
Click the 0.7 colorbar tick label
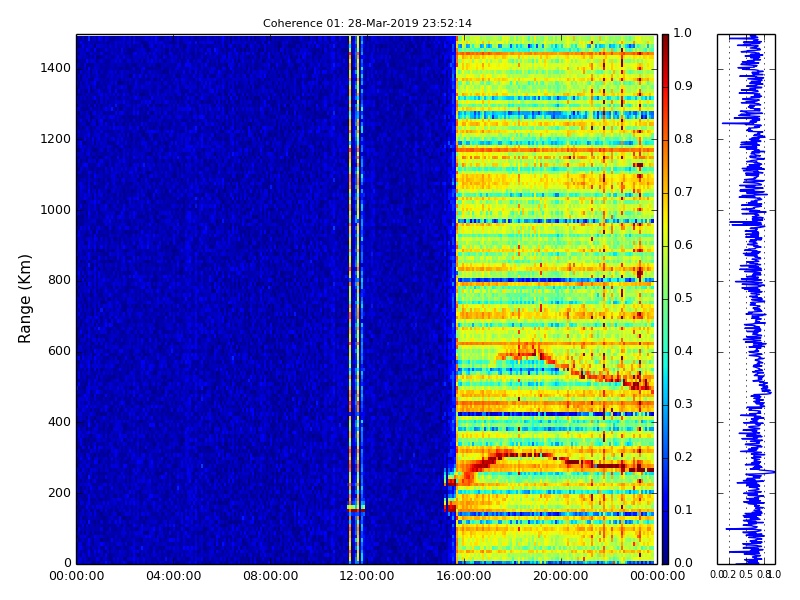pos(683,192)
